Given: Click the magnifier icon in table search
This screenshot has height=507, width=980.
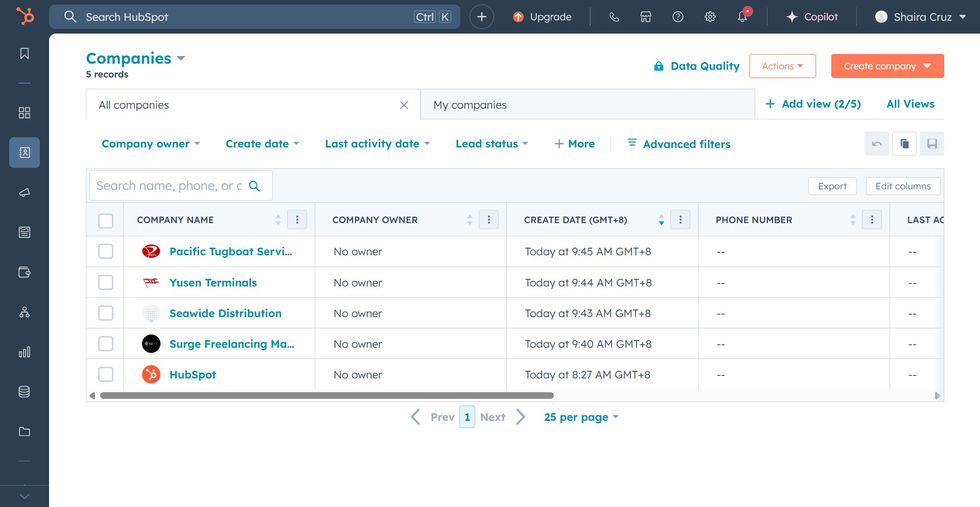Looking at the screenshot, I should pyautogui.click(x=254, y=186).
